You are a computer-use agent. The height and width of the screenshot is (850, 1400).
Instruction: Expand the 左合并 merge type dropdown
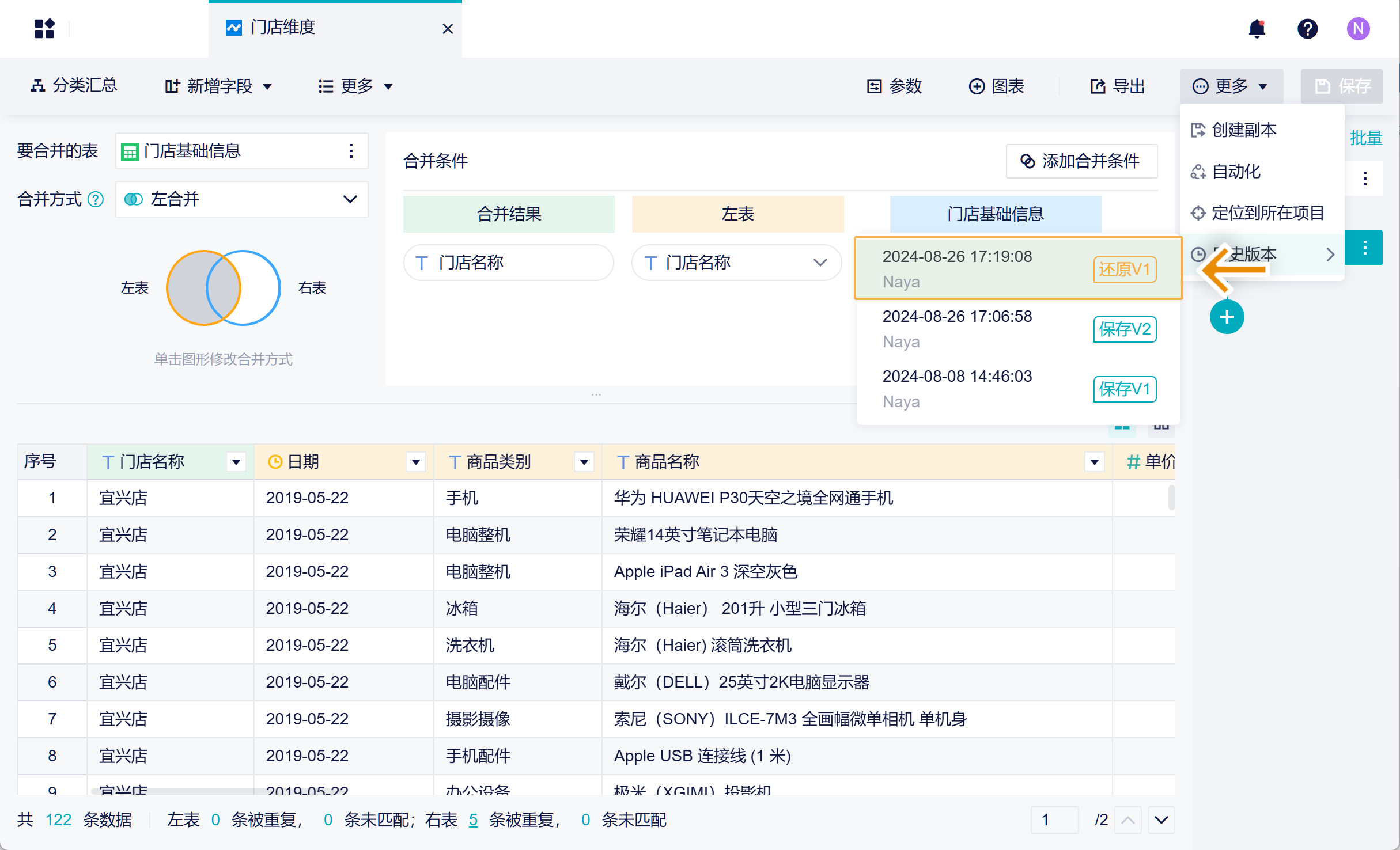pos(241,199)
